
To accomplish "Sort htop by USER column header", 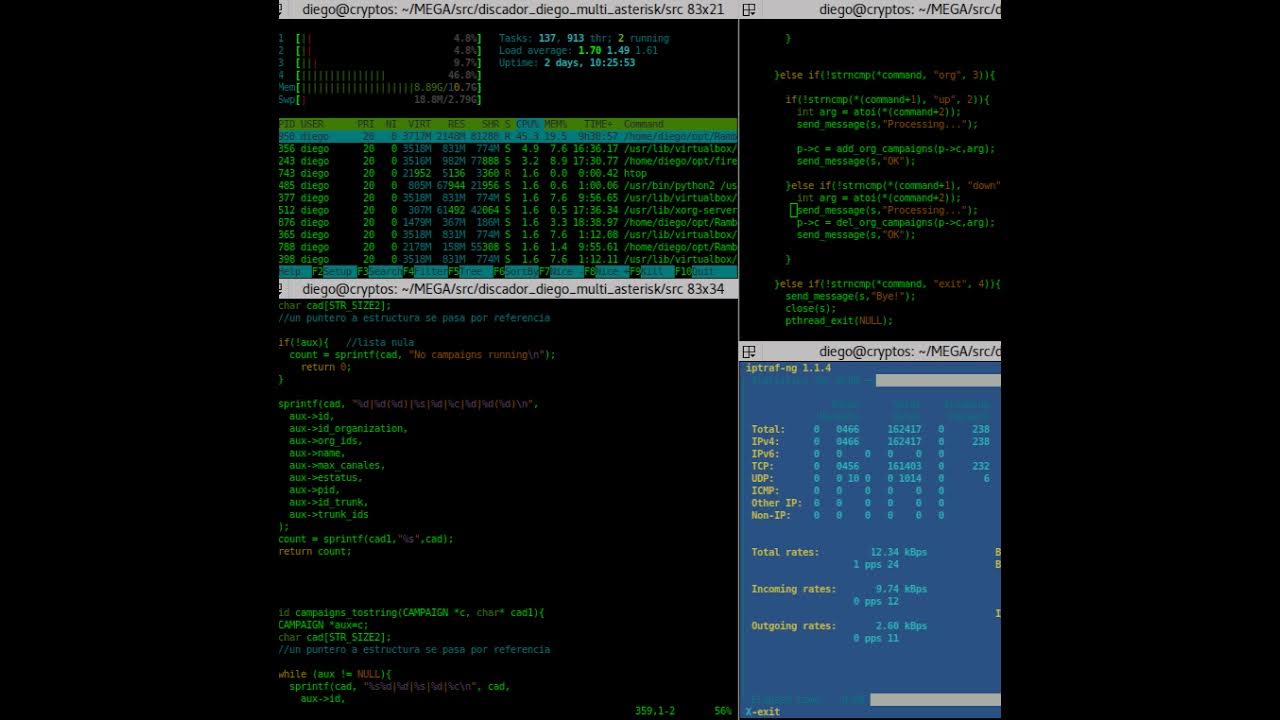I will click(x=312, y=124).
